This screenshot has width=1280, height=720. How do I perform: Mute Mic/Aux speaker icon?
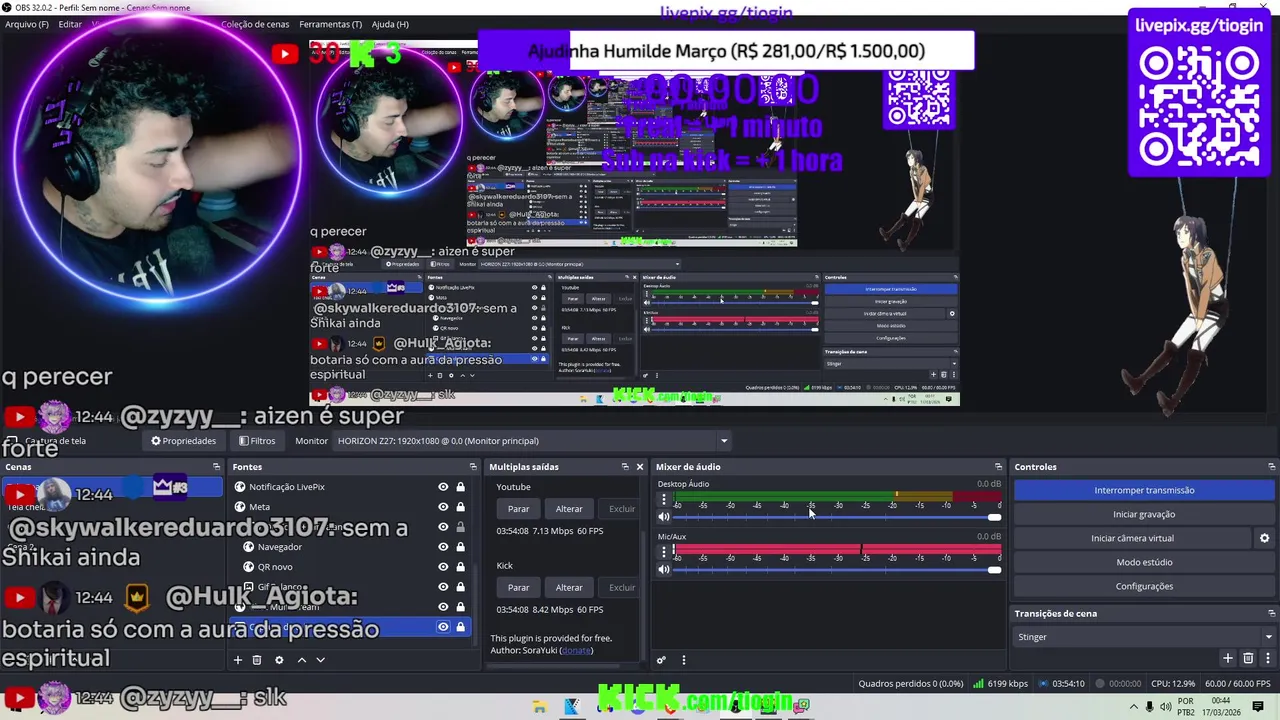(663, 569)
